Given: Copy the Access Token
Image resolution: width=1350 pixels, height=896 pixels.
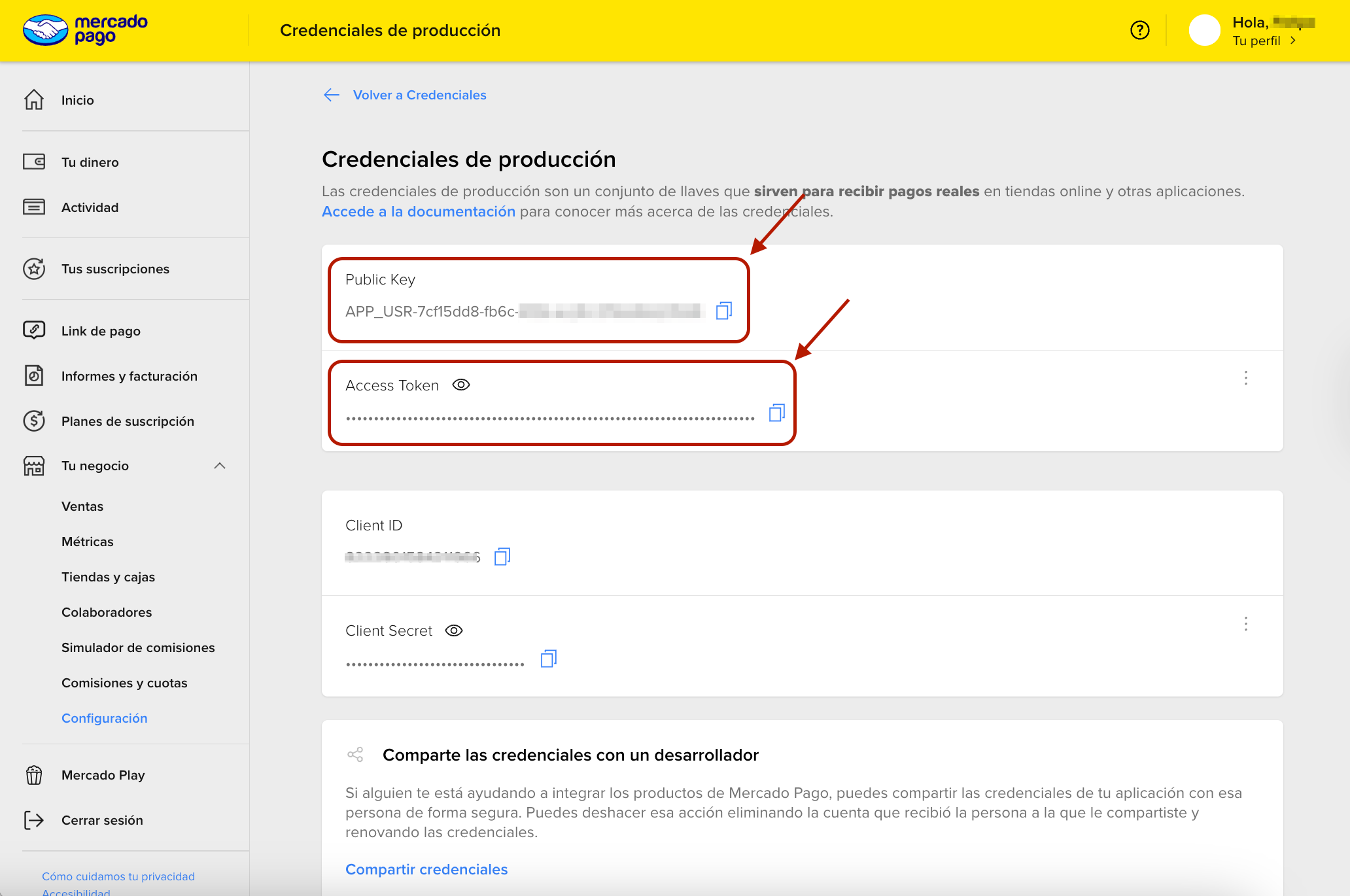Looking at the screenshot, I should click(776, 413).
